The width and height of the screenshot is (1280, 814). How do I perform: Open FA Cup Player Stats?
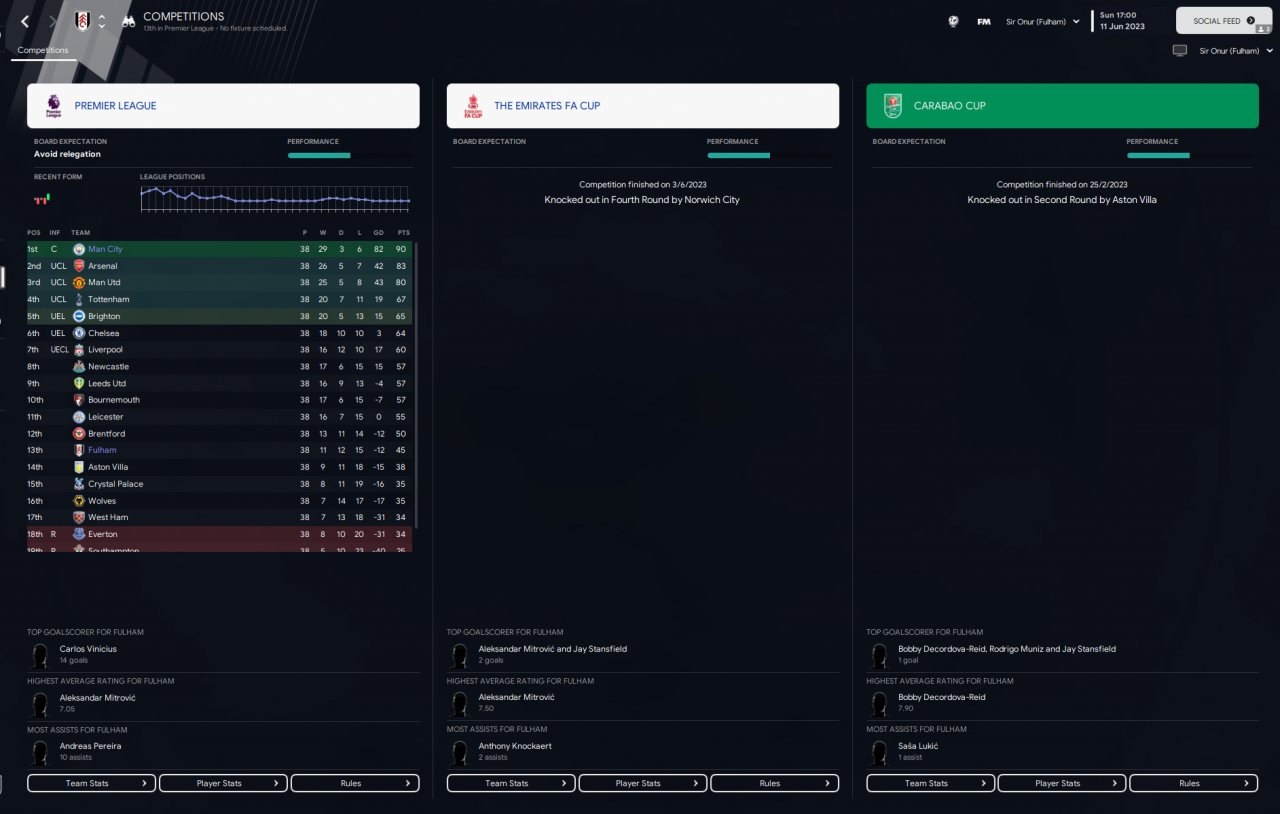(643, 783)
